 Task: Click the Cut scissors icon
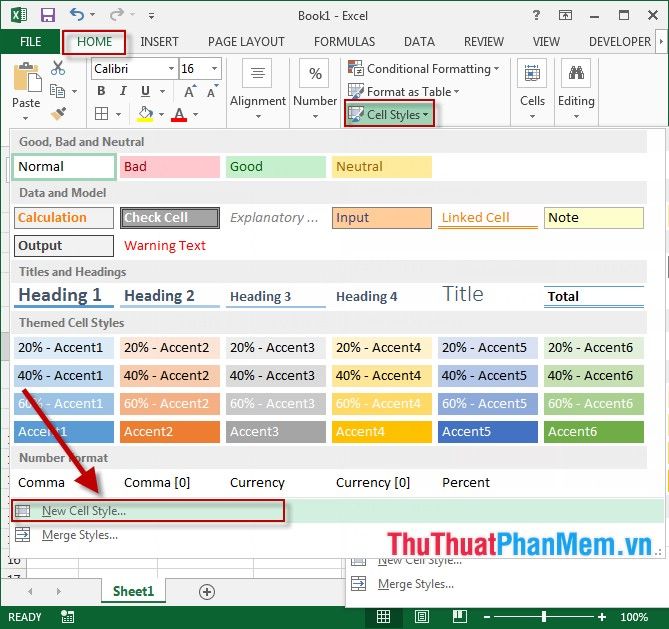pyautogui.click(x=58, y=68)
